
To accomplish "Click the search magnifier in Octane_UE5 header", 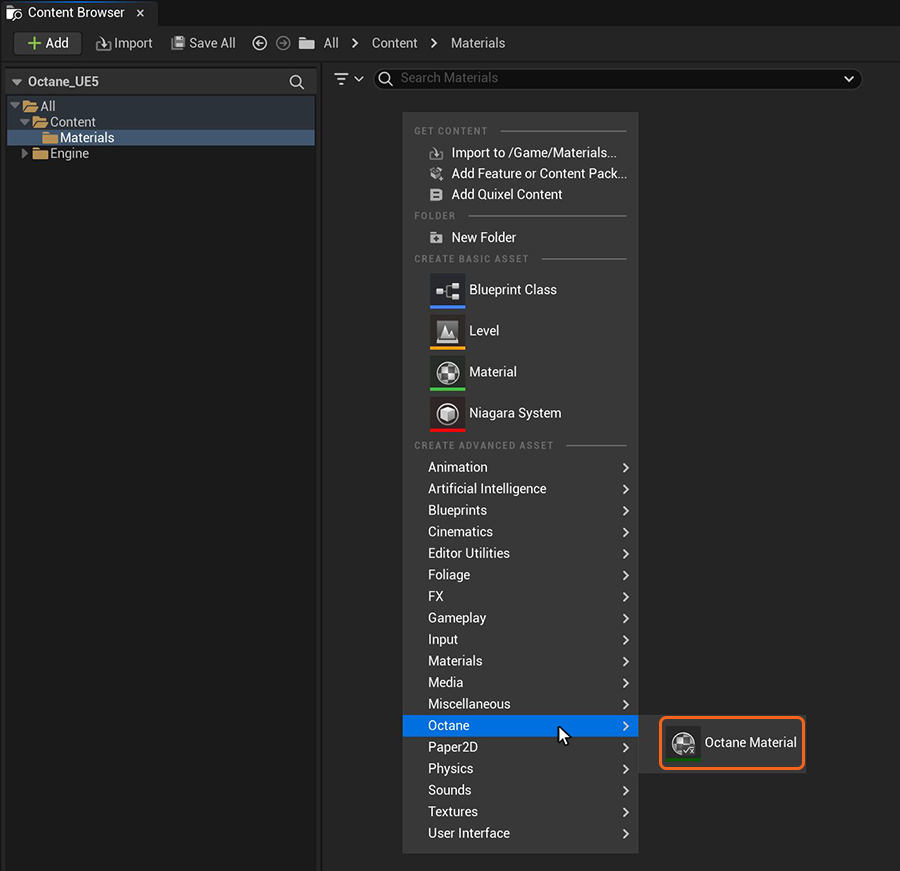I will [x=296, y=82].
